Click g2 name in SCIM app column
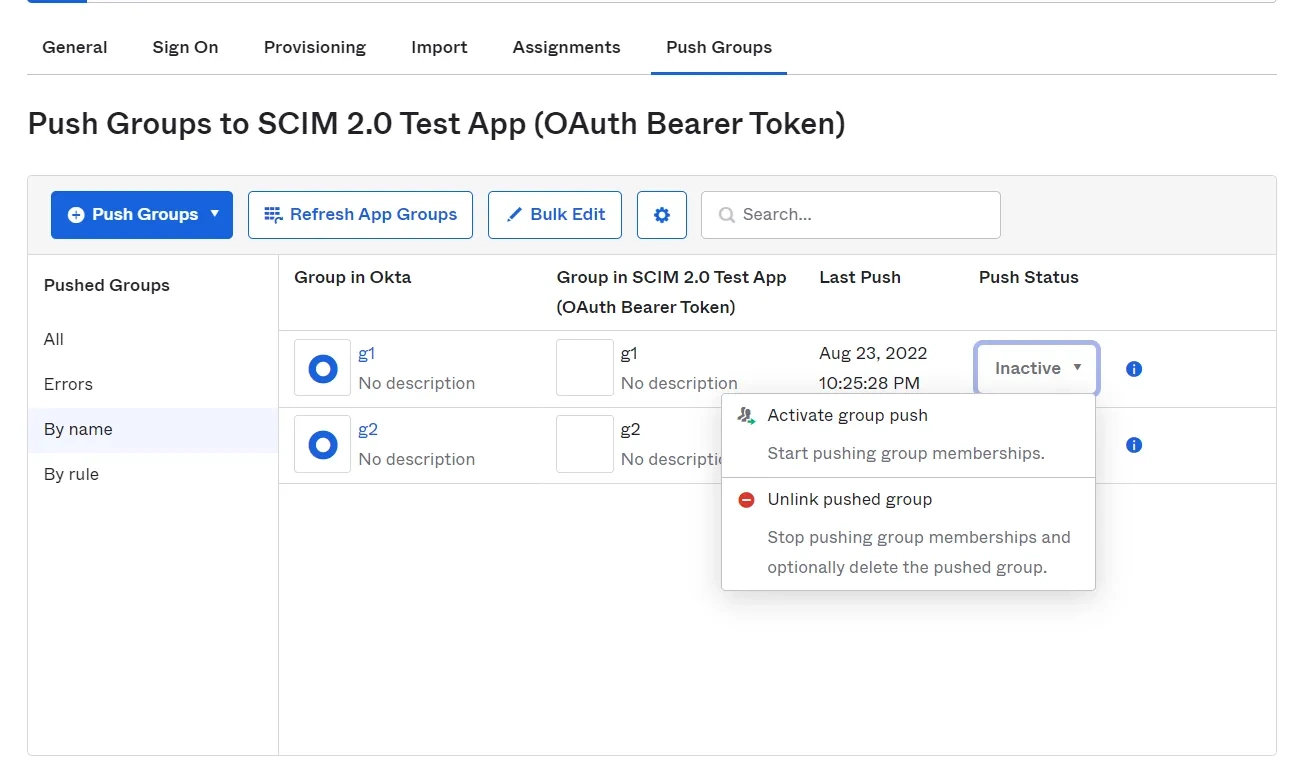This screenshot has width=1299, height=765. click(x=630, y=430)
